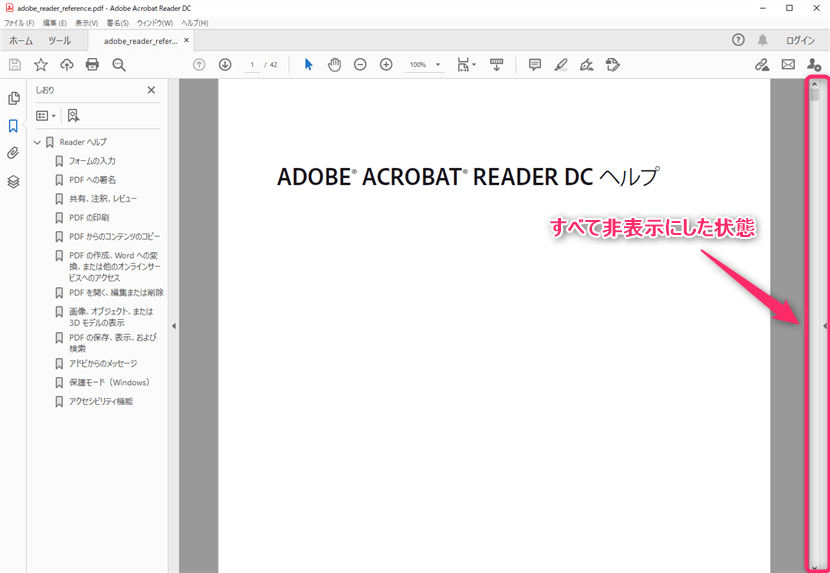Open bookmark PDF への署名
Viewport: 830px width, 573px height.
[x=92, y=180]
